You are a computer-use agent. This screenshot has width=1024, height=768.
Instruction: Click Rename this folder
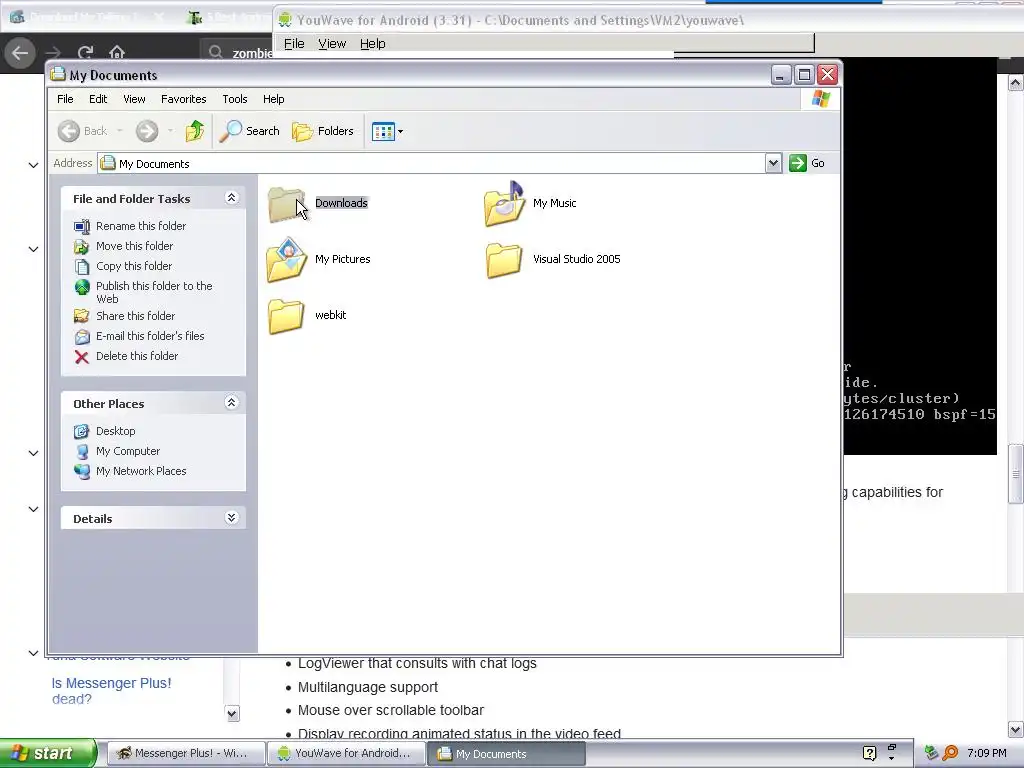[141, 226]
